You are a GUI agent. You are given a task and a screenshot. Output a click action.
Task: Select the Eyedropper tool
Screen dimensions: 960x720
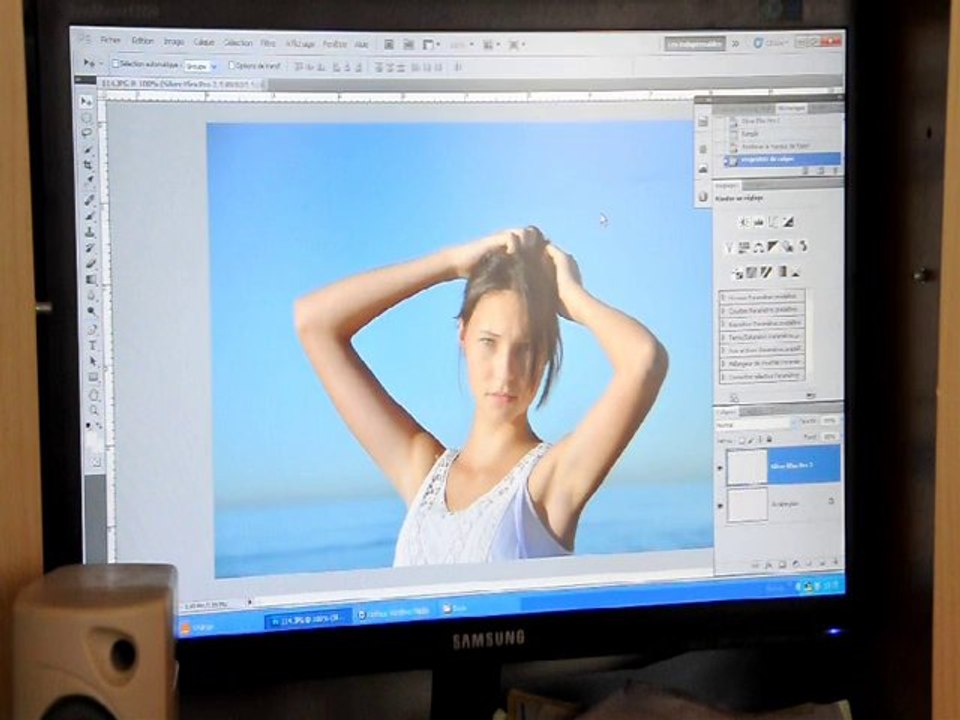(x=89, y=181)
